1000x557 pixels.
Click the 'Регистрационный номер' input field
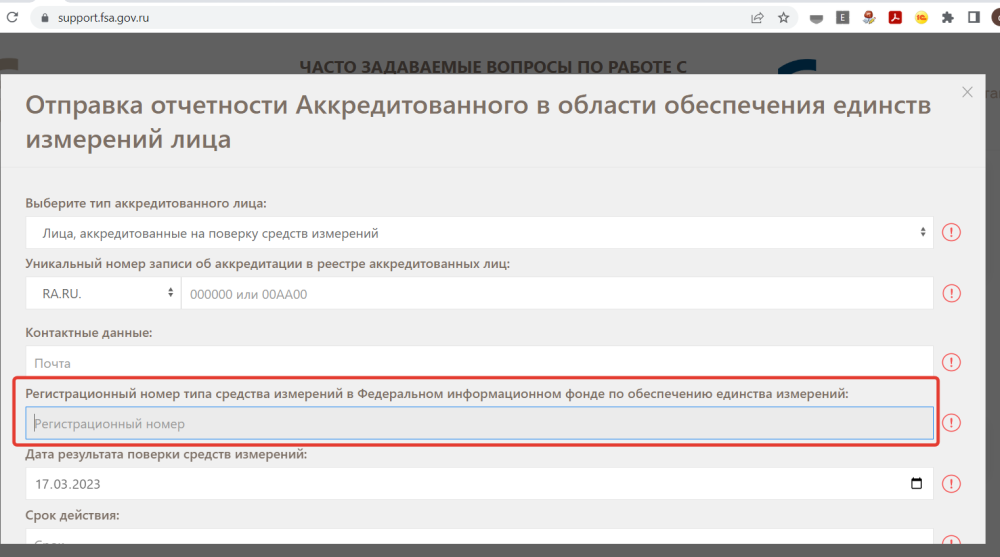click(x=479, y=424)
